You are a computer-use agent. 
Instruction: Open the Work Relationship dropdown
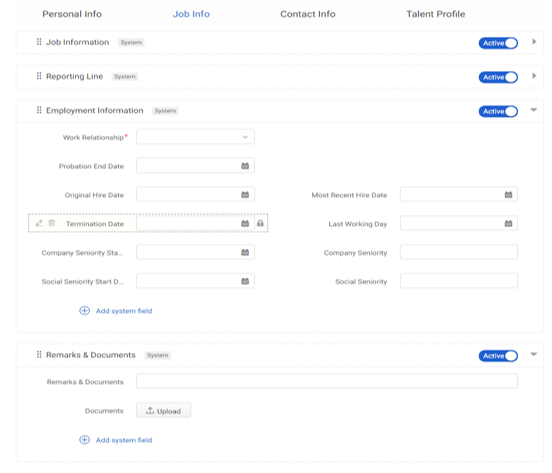195,137
